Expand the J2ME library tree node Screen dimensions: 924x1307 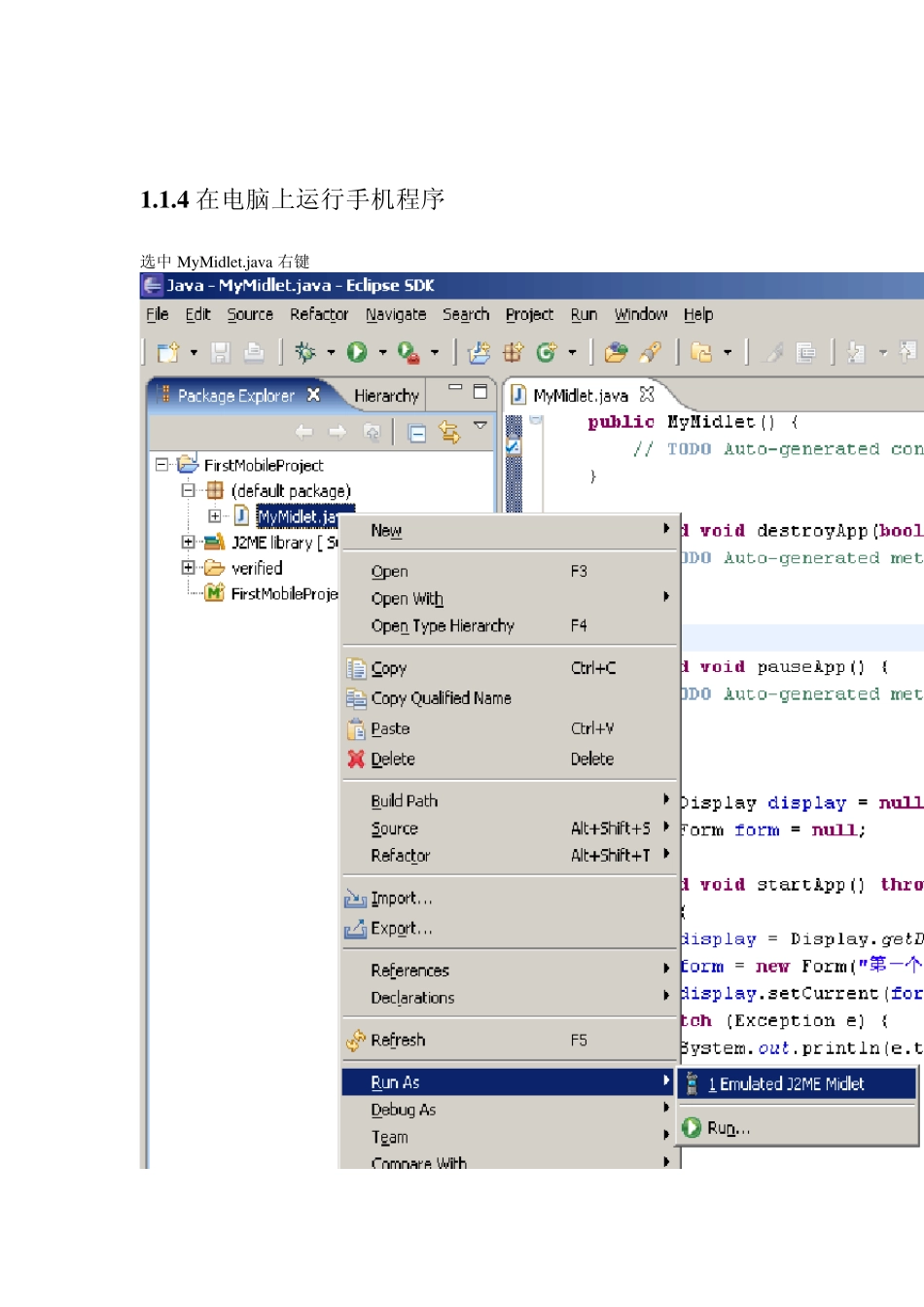[188, 542]
